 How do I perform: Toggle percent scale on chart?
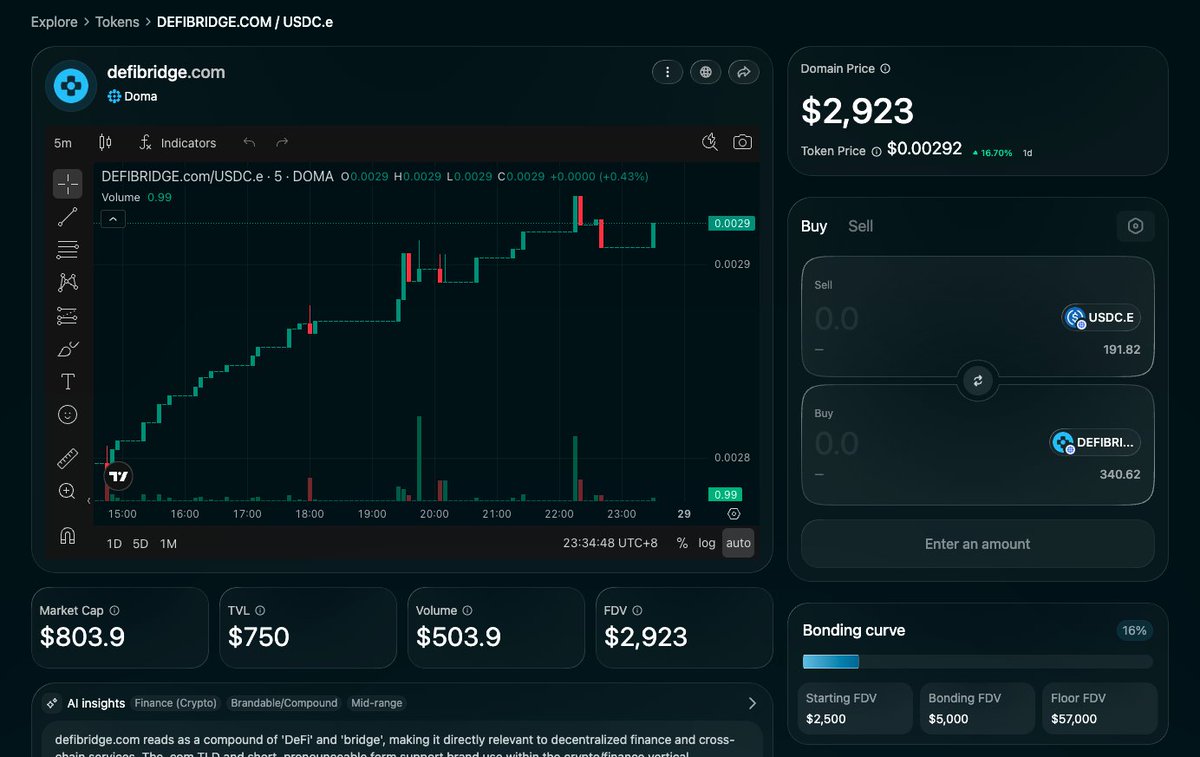682,543
